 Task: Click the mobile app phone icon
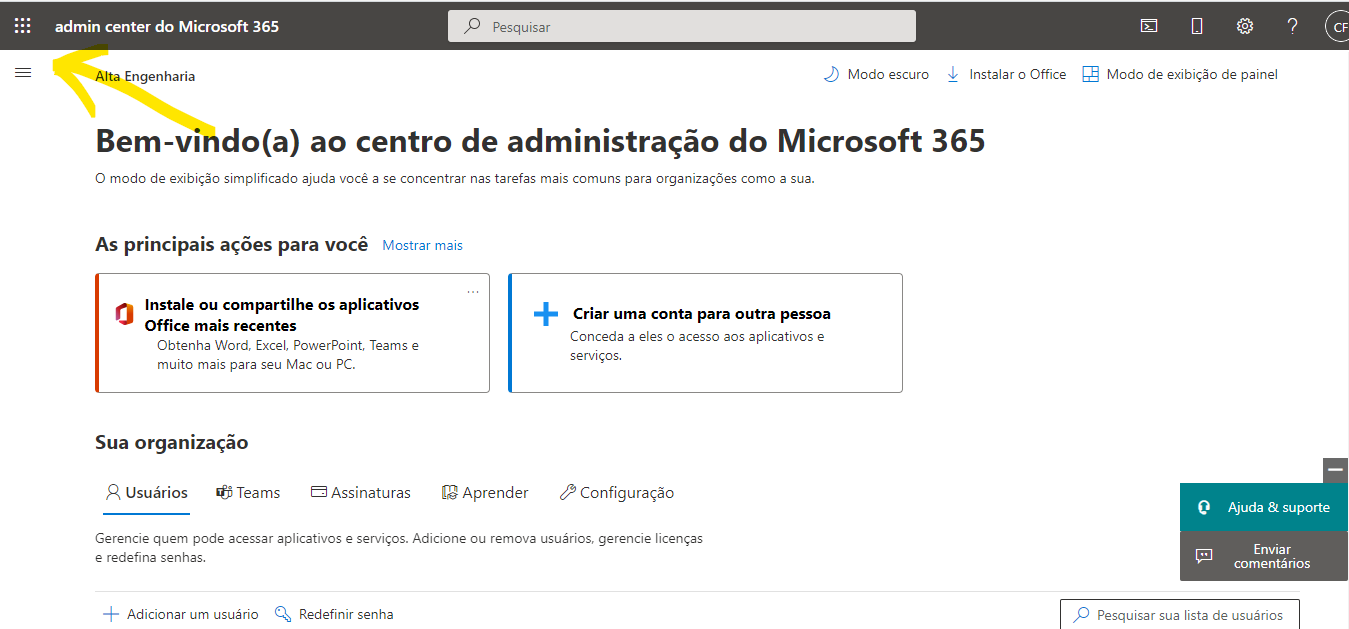tap(1197, 26)
